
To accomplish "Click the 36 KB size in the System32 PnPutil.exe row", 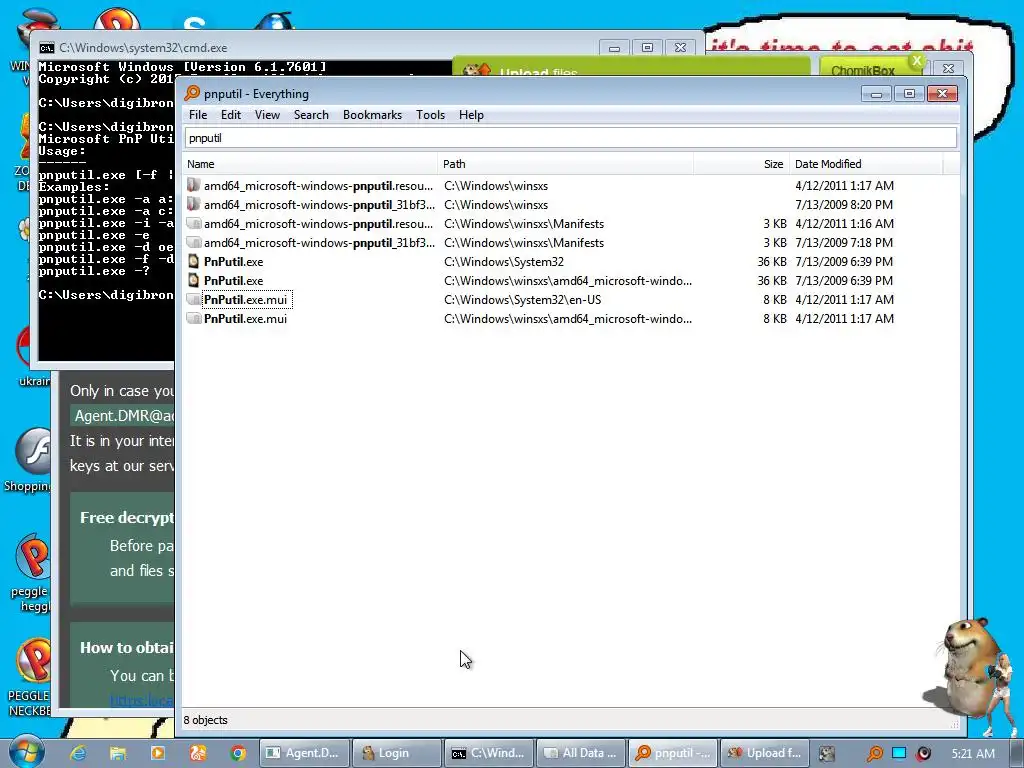I will click(x=772, y=262).
